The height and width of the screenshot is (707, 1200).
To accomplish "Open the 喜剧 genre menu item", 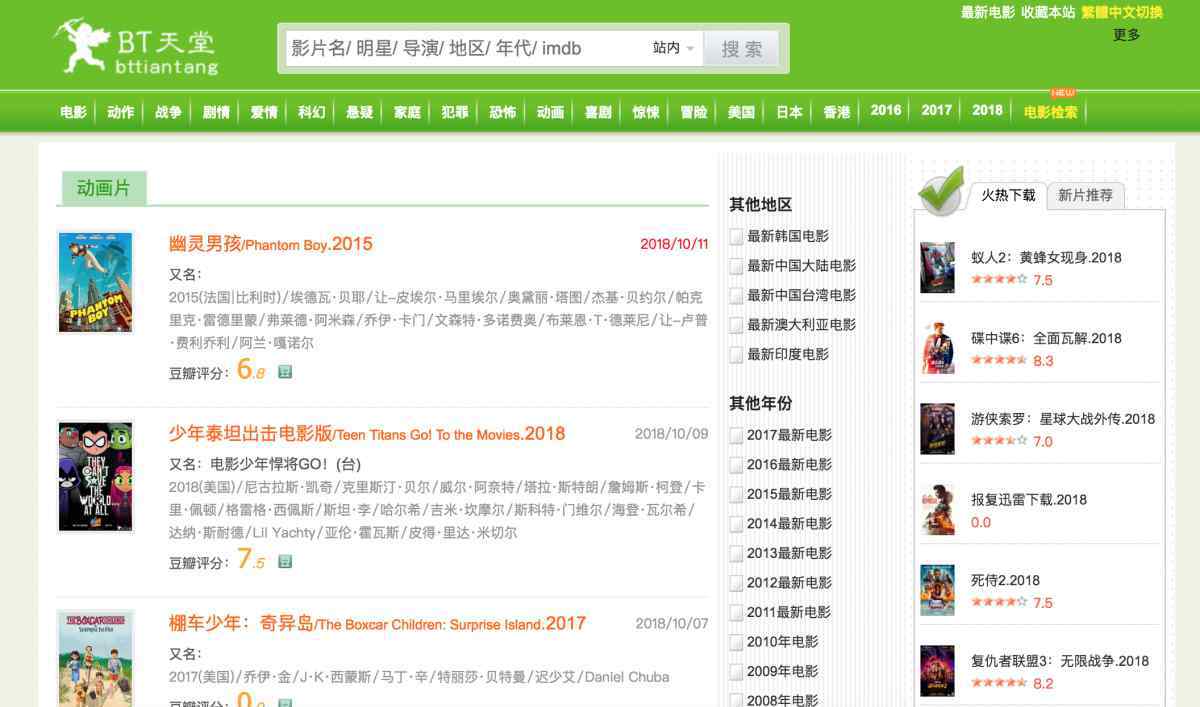I will [x=598, y=112].
